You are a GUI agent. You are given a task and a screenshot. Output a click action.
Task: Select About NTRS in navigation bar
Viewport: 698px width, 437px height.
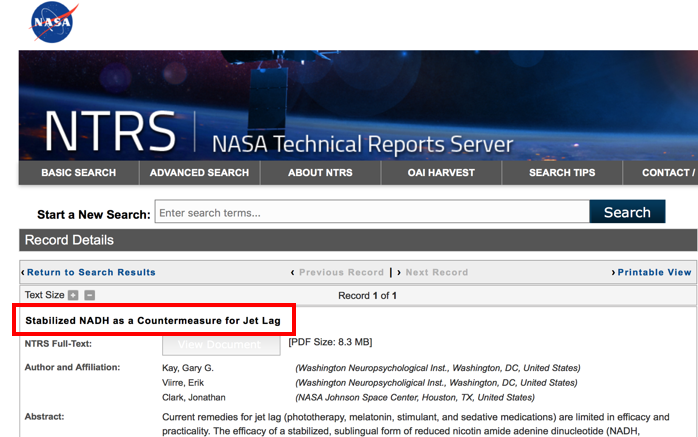(320, 173)
